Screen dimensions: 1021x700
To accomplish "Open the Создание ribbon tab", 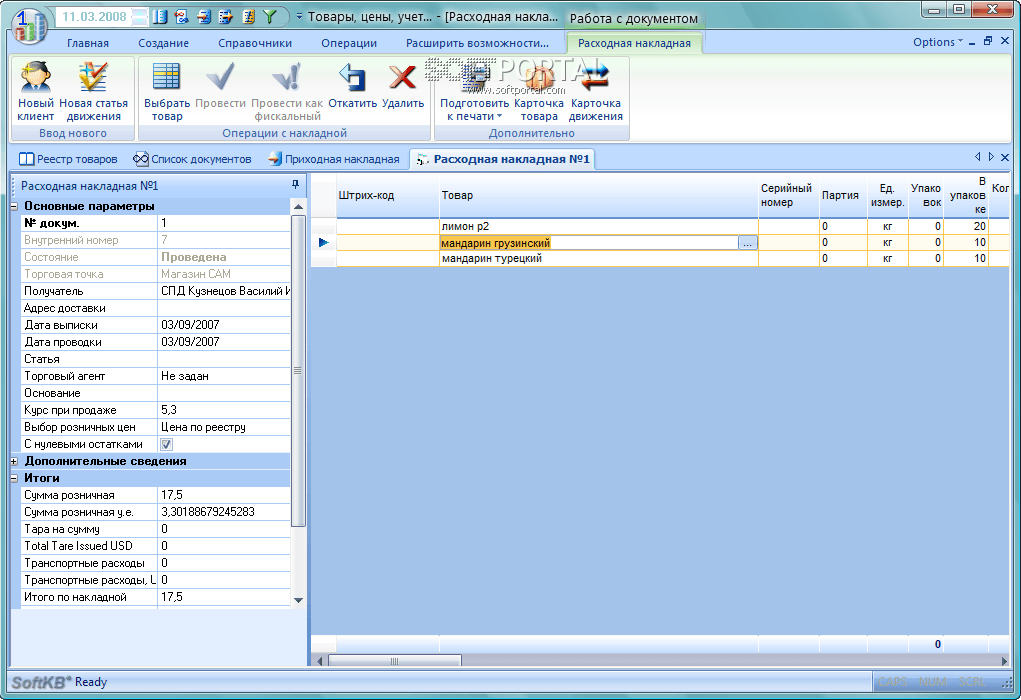I will tap(163, 43).
